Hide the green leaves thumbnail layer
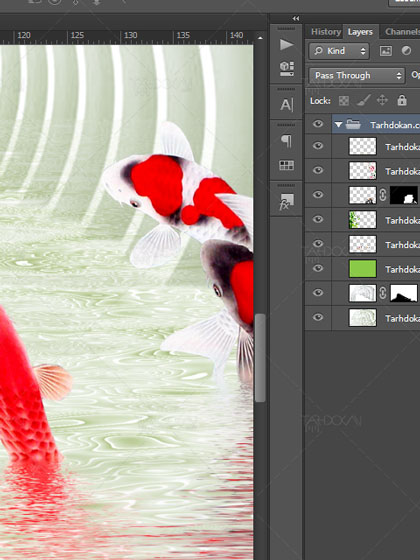This screenshot has height=560, width=420. pos(318,219)
